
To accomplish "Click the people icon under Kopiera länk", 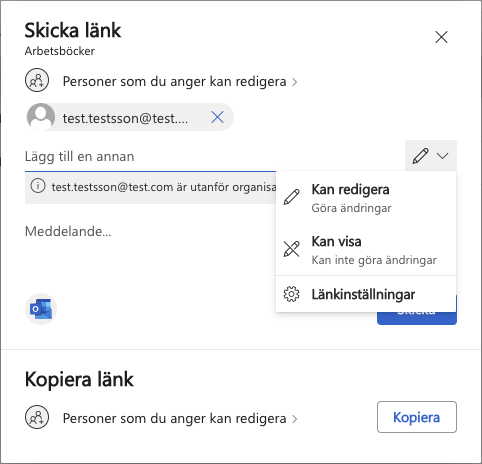I will (37, 417).
